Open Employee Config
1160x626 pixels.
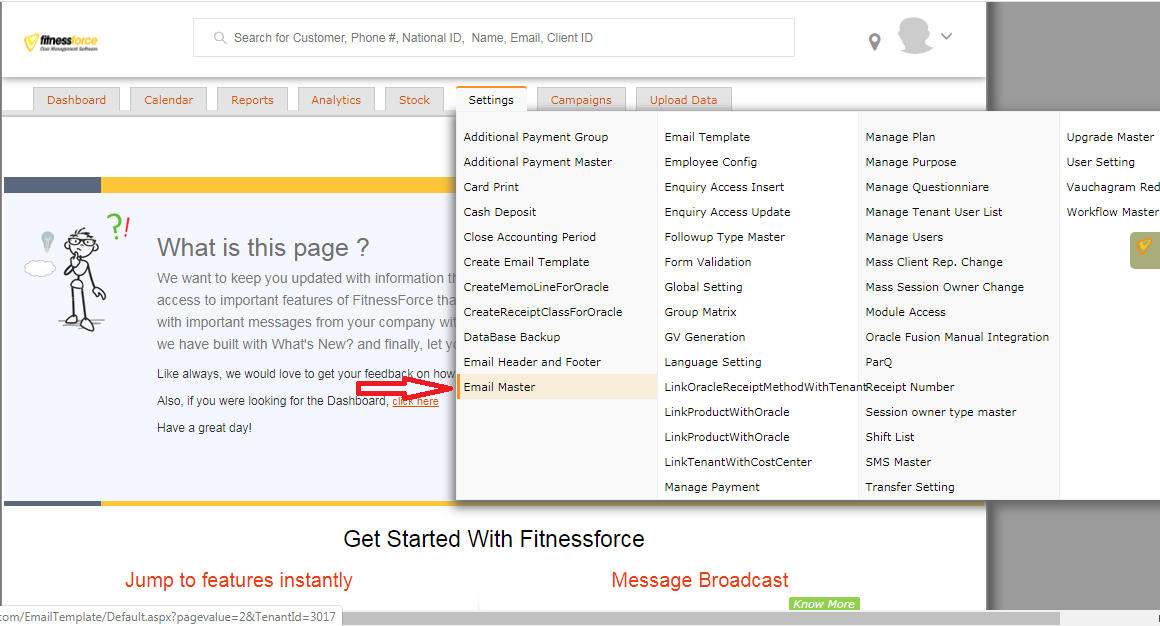tap(711, 162)
